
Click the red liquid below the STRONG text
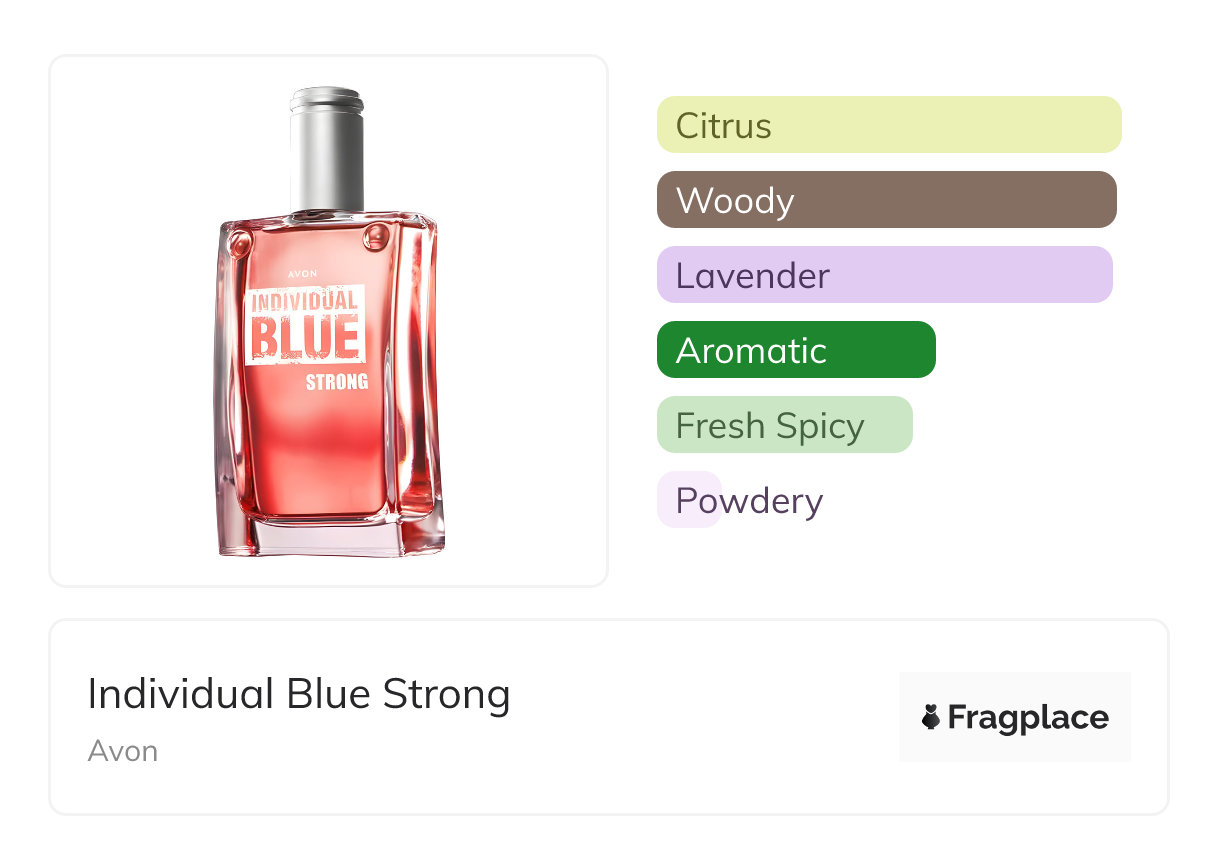pos(320,450)
